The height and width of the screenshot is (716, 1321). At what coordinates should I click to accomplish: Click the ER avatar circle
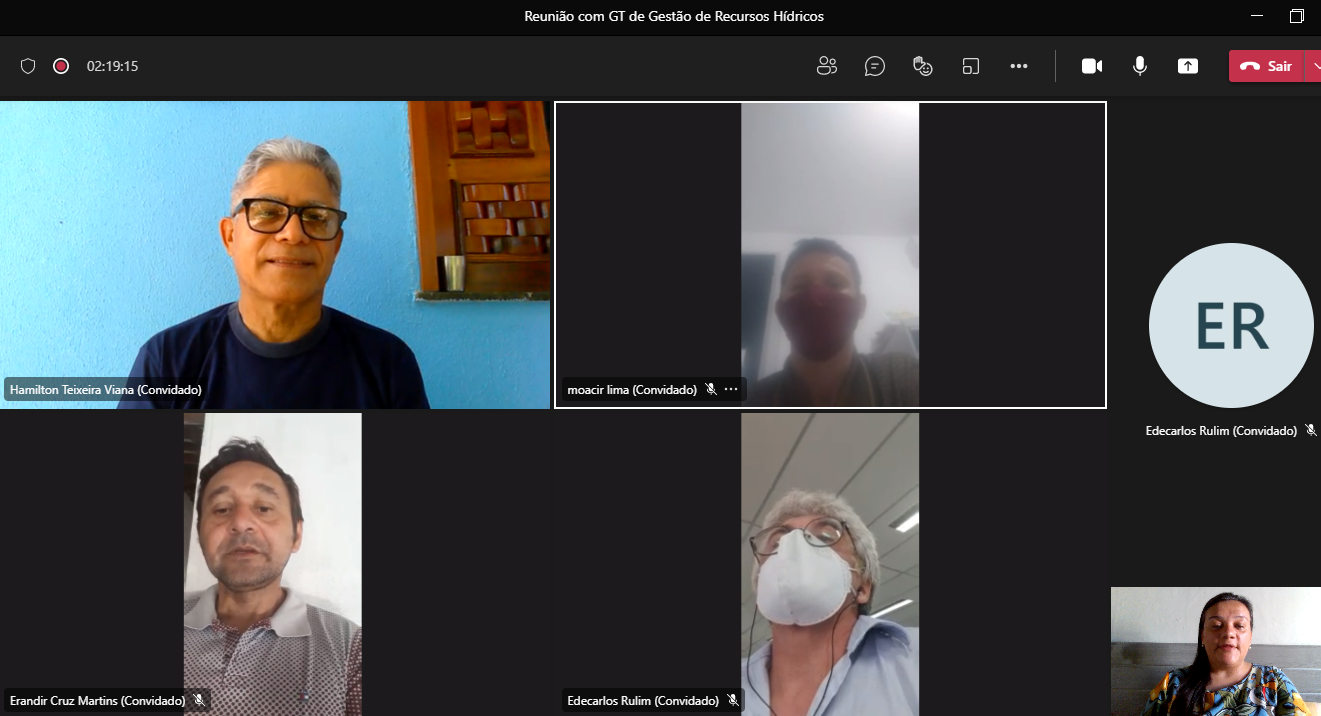click(1231, 325)
